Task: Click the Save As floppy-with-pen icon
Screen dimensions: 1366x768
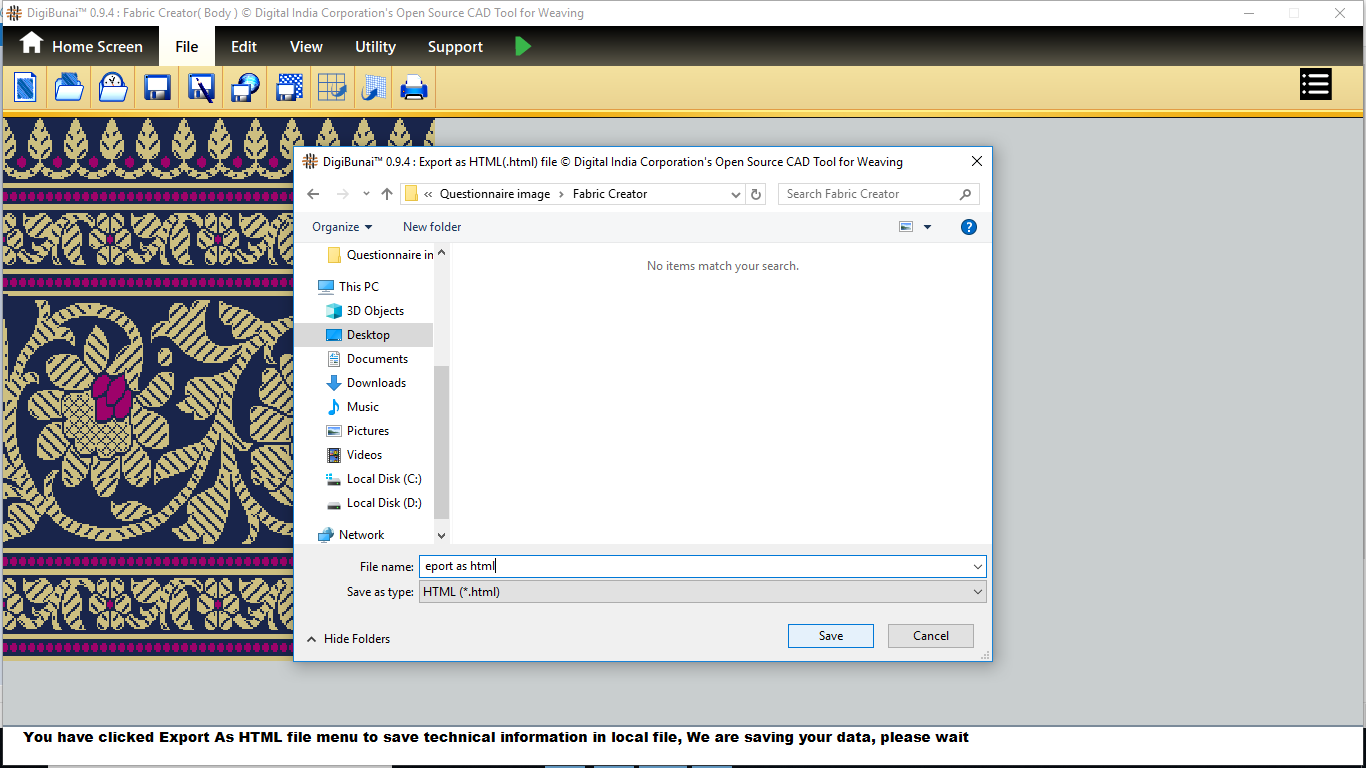Action: tap(201, 88)
